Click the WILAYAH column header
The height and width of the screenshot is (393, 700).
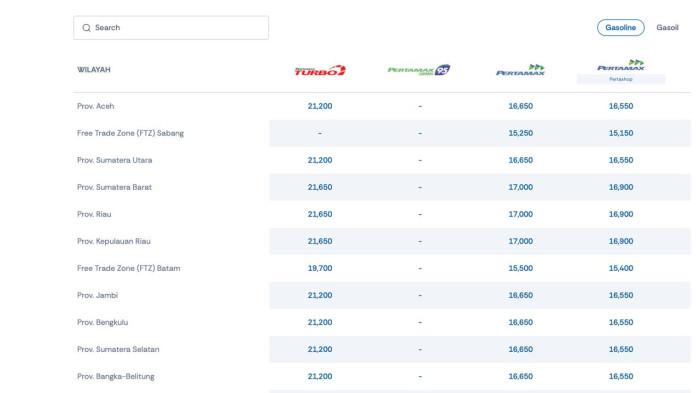pos(94,70)
